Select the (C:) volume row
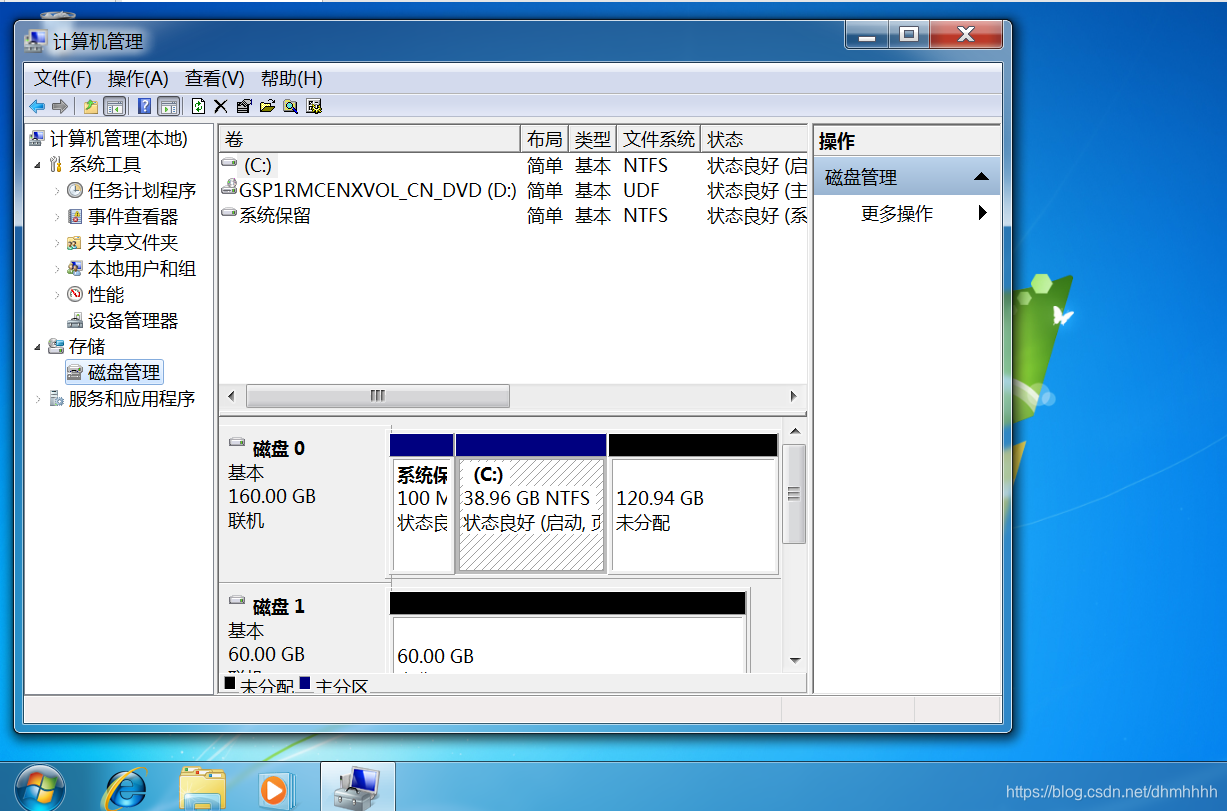The width and height of the screenshot is (1227, 811). (513, 166)
